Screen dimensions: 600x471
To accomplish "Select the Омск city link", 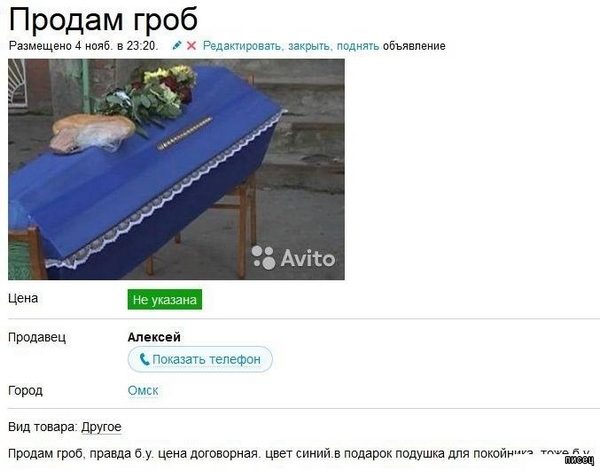I will click(x=143, y=391).
